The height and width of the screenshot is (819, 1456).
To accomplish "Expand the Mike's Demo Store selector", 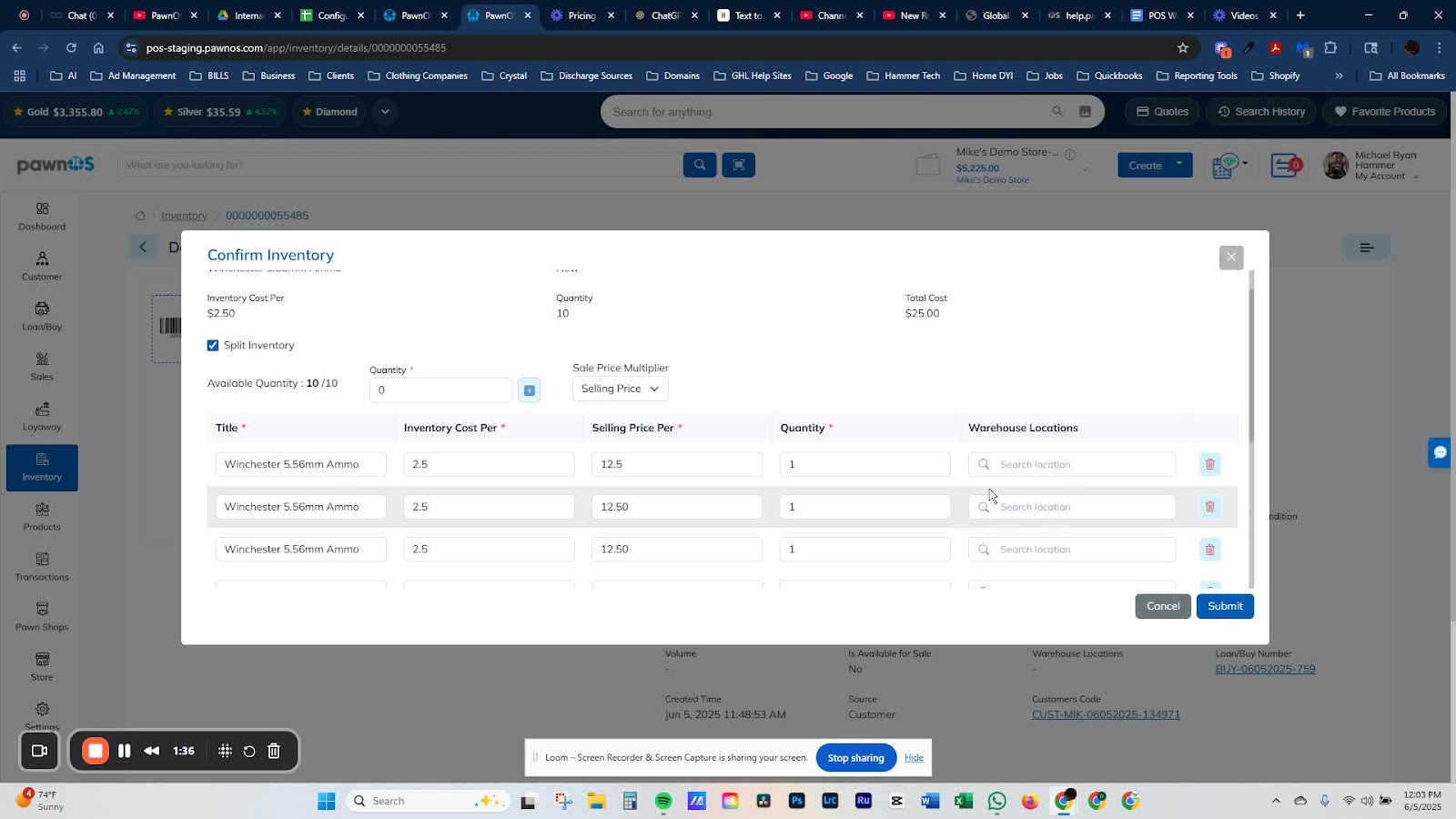I will (1085, 170).
